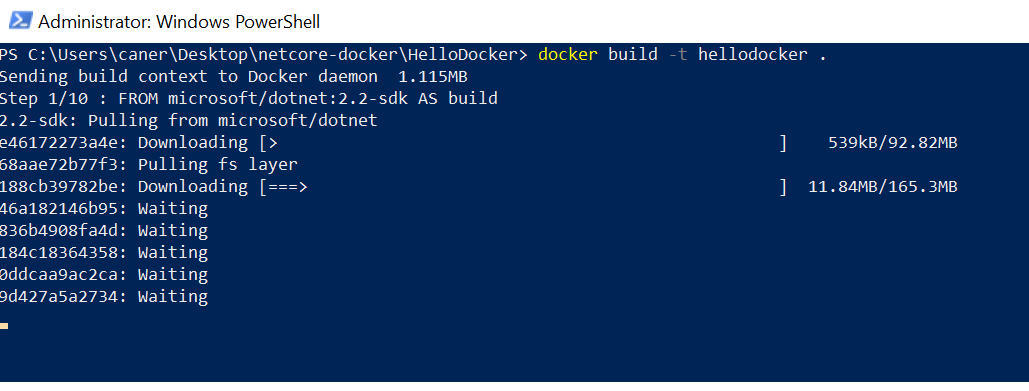Image resolution: width=1029 pixels, height=391 pixels.
Task: Click the yellow docker command word
Action: pos(568,54)
